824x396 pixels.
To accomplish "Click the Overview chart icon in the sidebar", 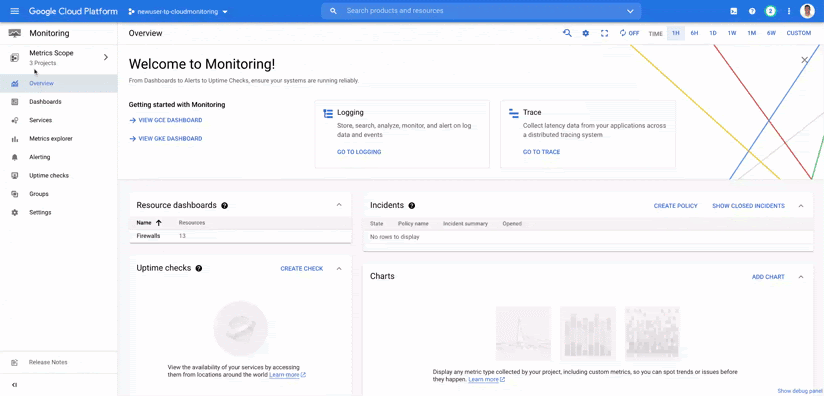I will point(15,84).
